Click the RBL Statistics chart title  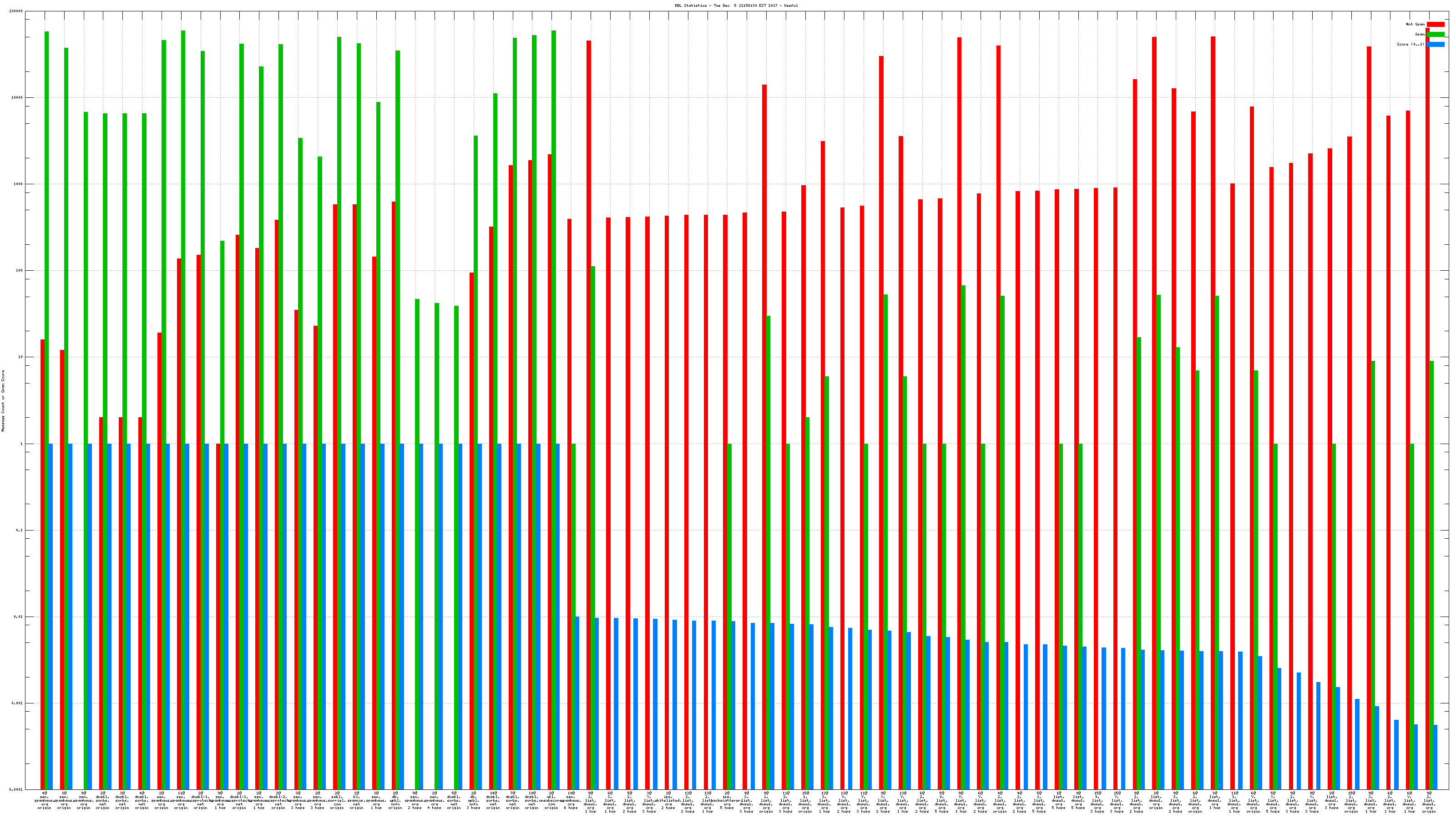click(736, 5)
